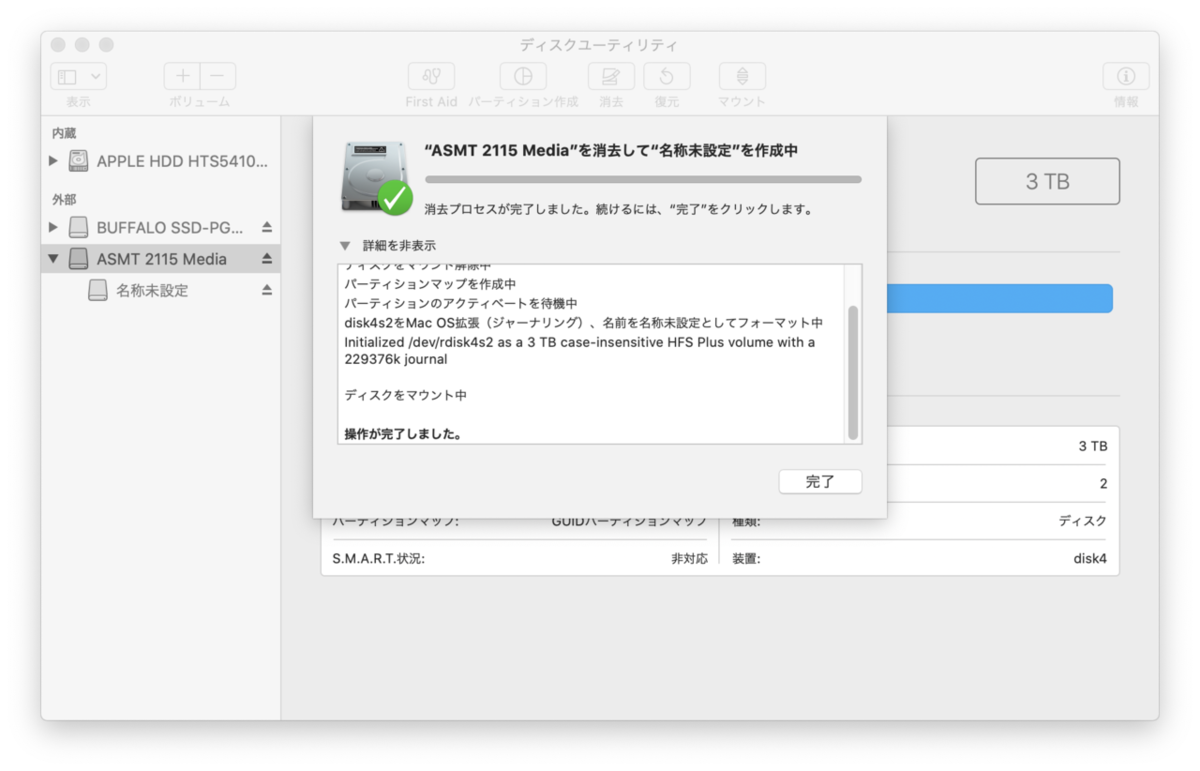Eject the 名称未設定 volume
Image resolution: width=1200 pixels, height=771 pixels.
[267, 291]
